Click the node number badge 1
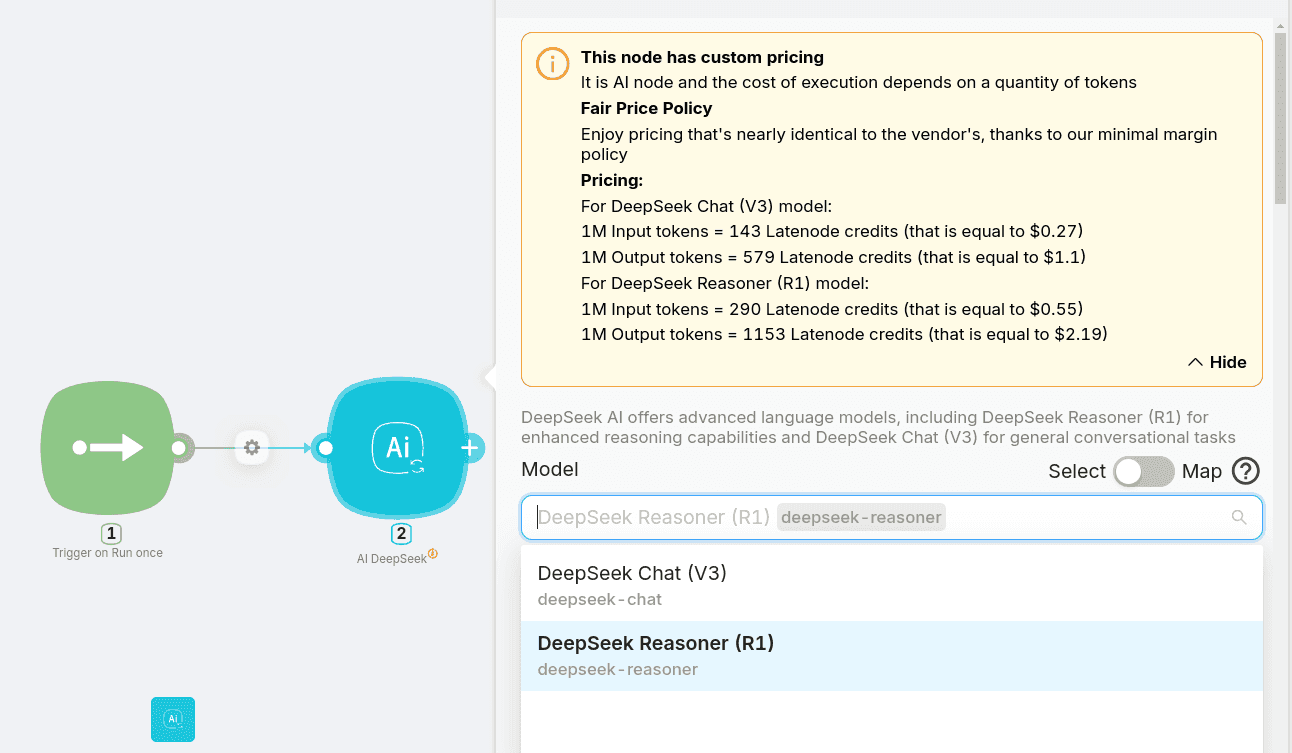The width and height of the screenshot is (1292, 753). point(111,534)
